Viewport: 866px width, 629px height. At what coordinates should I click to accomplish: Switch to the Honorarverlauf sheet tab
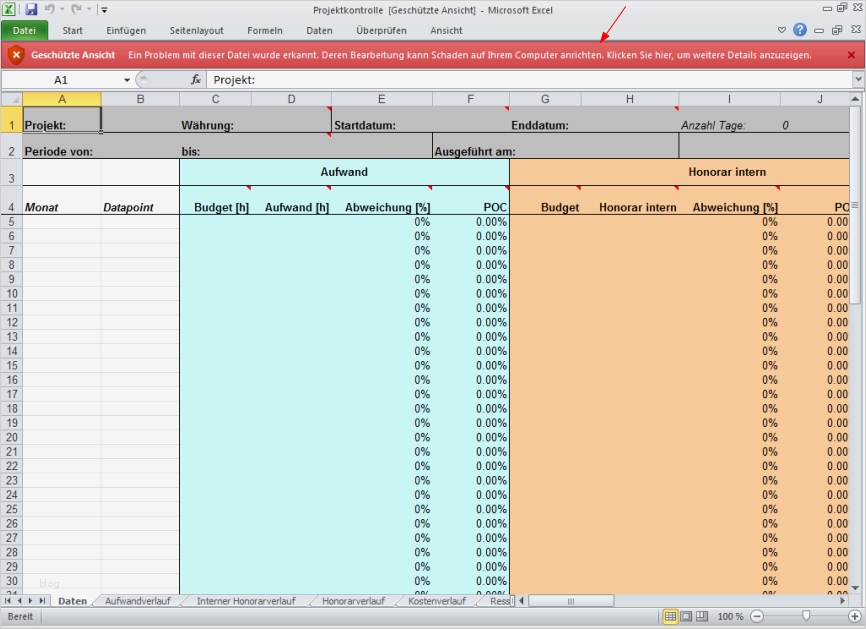353,601
